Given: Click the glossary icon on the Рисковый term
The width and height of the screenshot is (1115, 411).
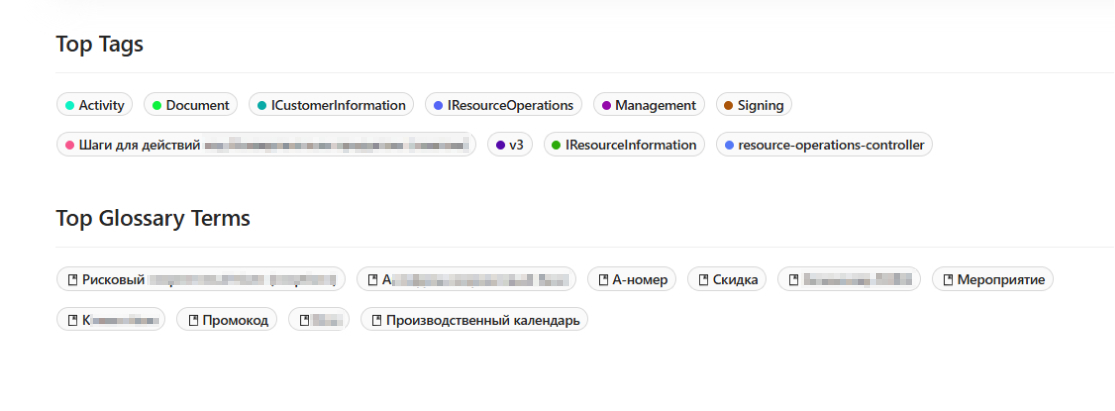Looking at the screenshot, I should coord(72,280).
